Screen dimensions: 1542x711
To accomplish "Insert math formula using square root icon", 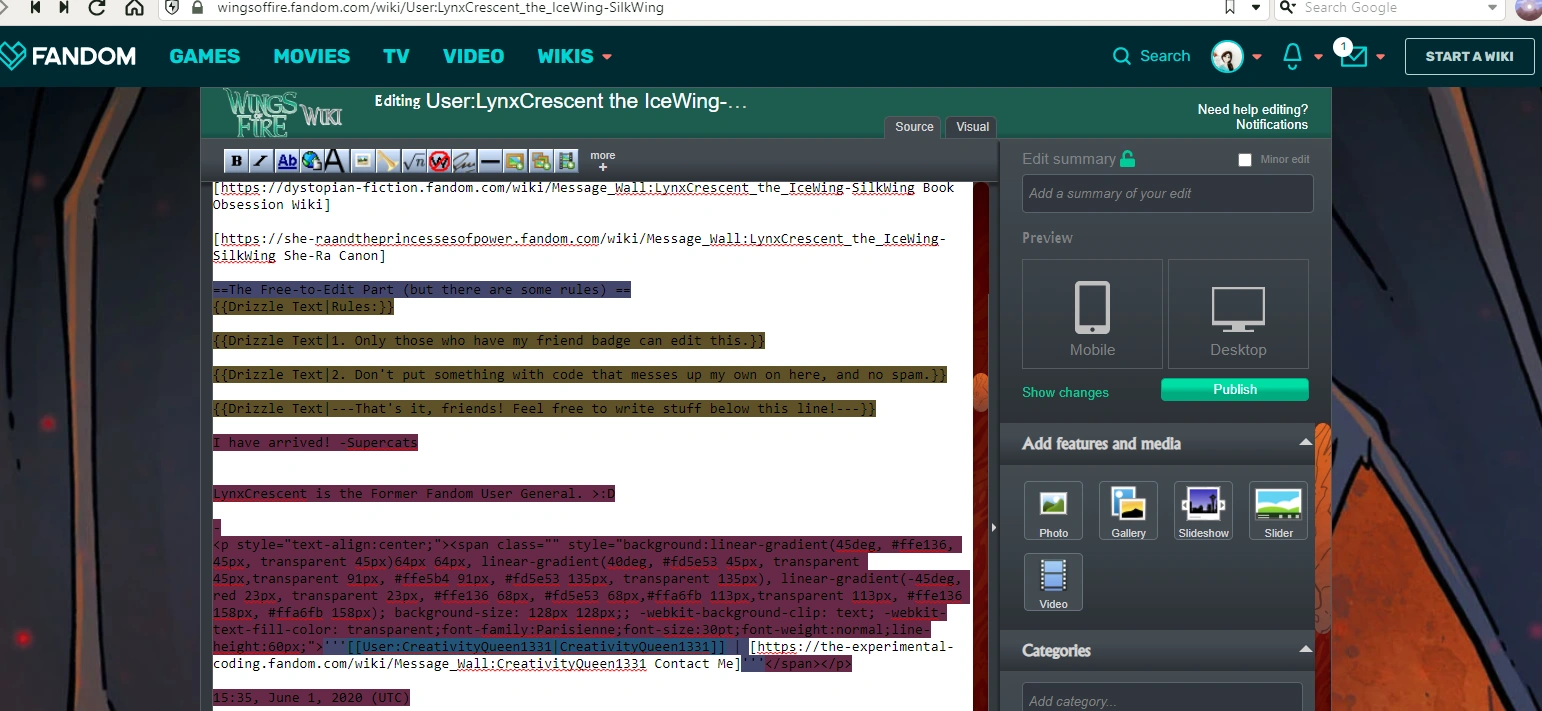I will [413, 161].
